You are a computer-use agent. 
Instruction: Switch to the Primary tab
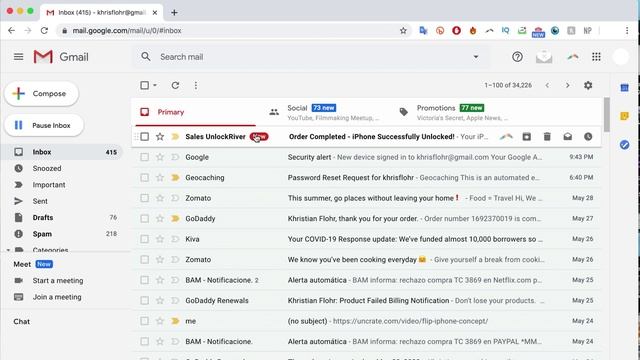point(195,112)
